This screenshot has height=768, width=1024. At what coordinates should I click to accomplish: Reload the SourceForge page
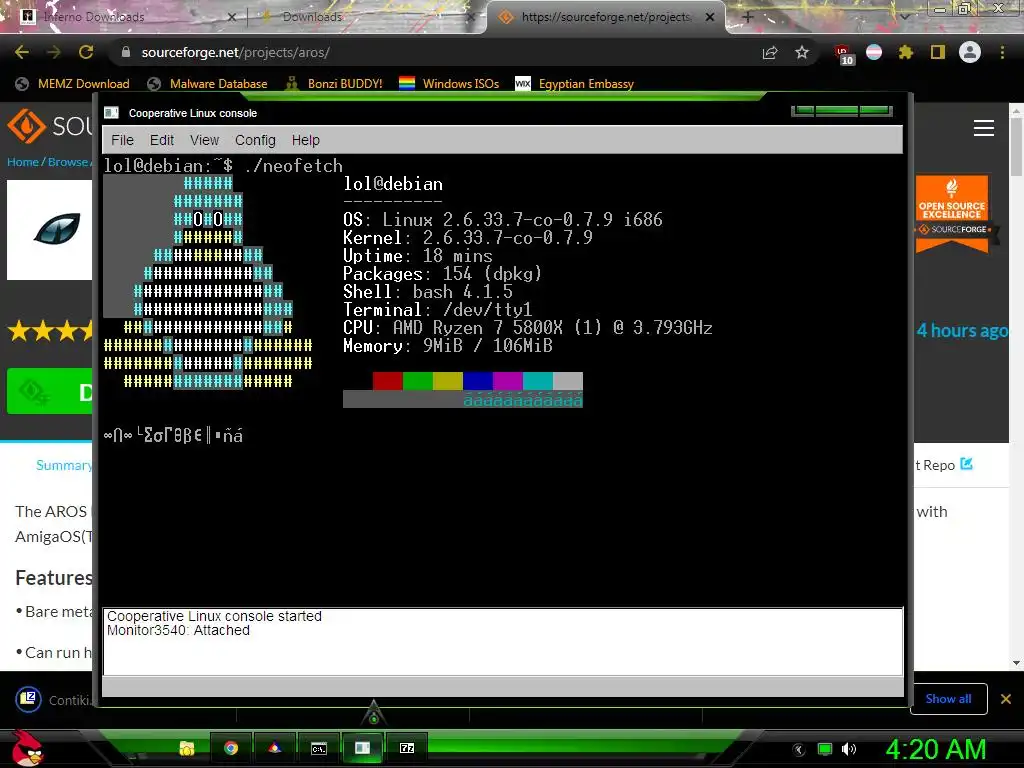tap(86, 52)
